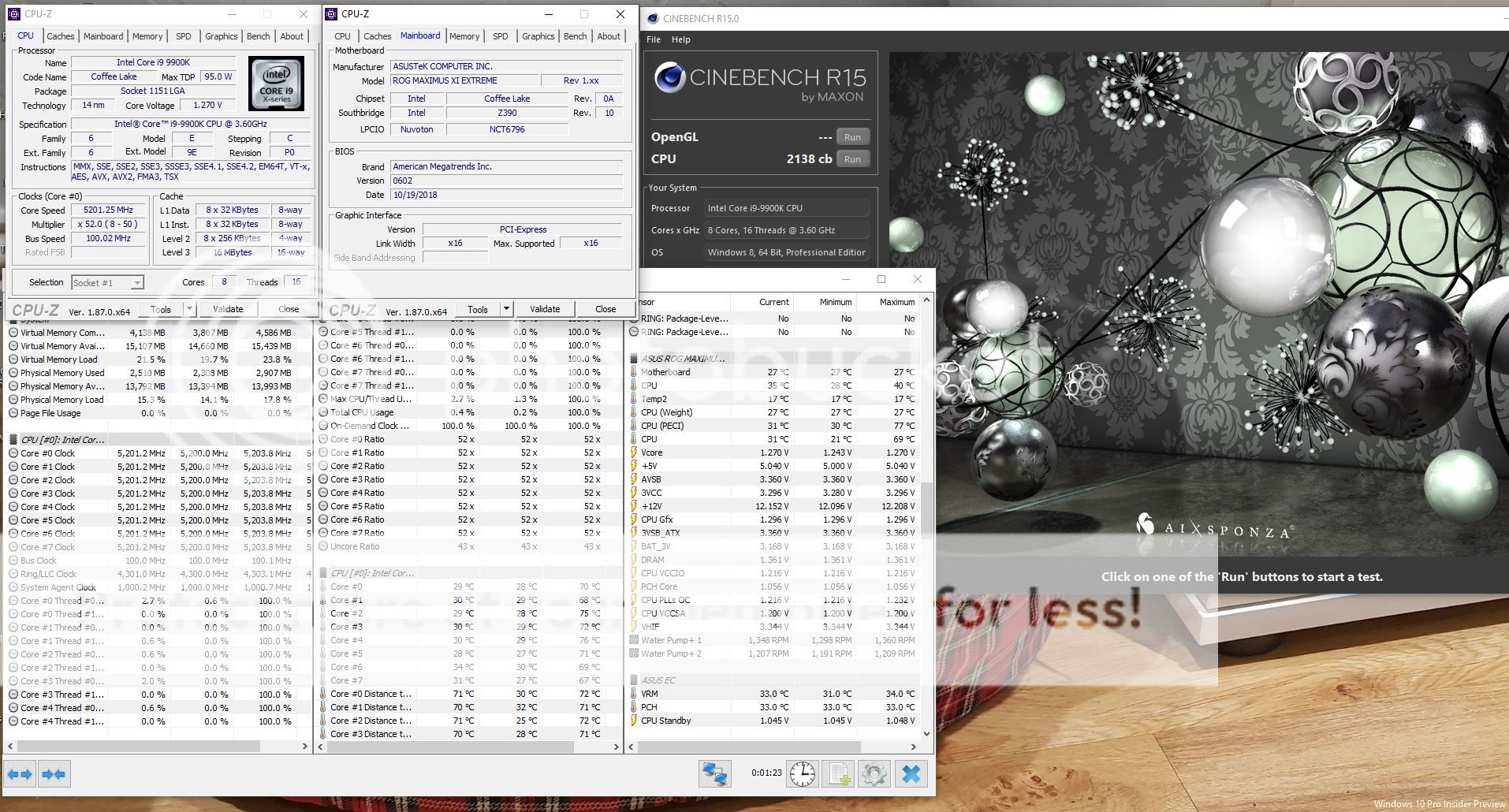This screenshot has height=812, width=1509.
Task: Switch to SPD tab in right CPU-Z
Action: tap(500, 36)
